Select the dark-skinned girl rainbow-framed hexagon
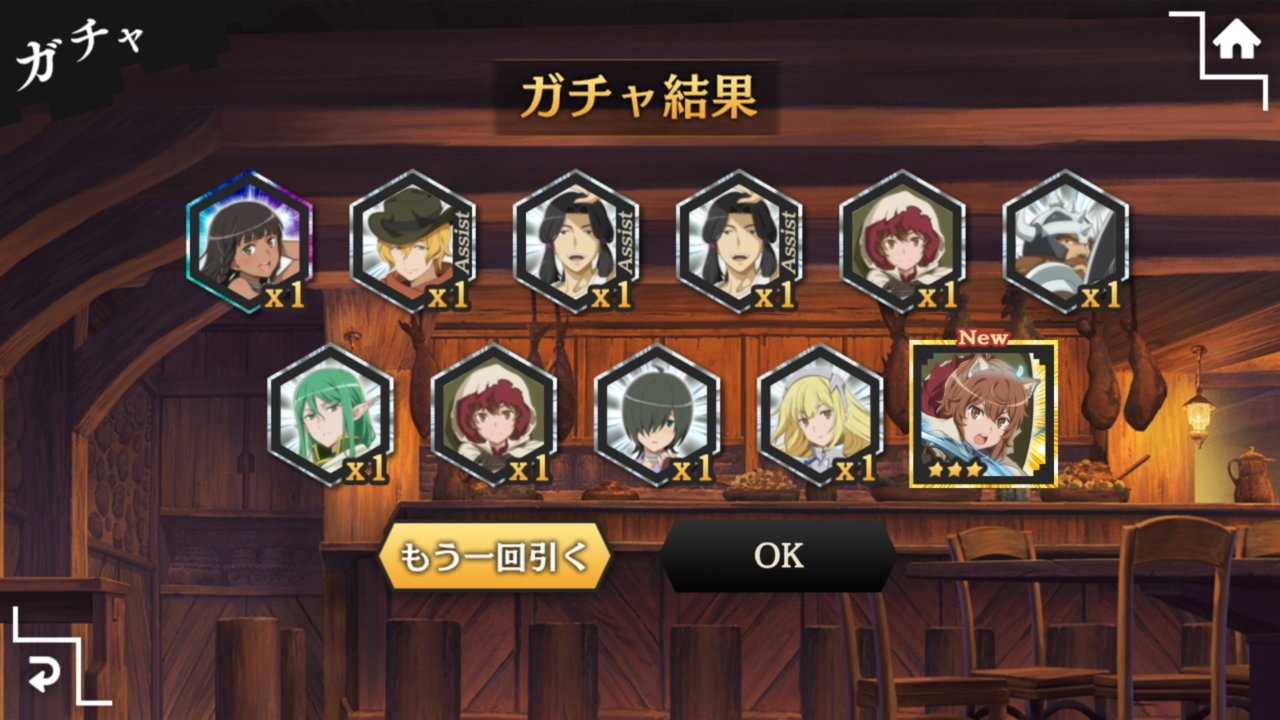 coord(249,242)
